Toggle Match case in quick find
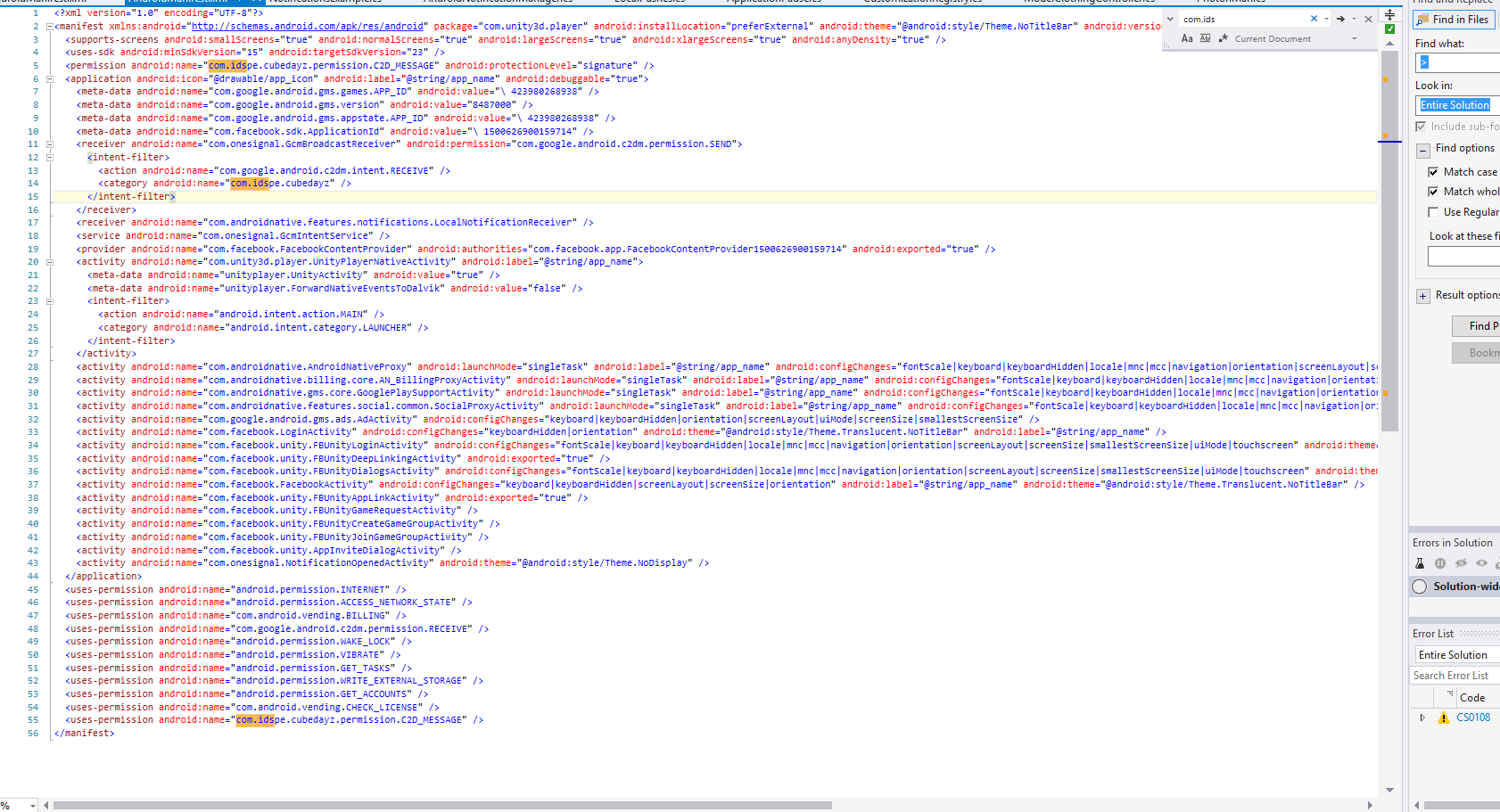This screenshot has height=812, width=1500. click(x=1187, y=38)
